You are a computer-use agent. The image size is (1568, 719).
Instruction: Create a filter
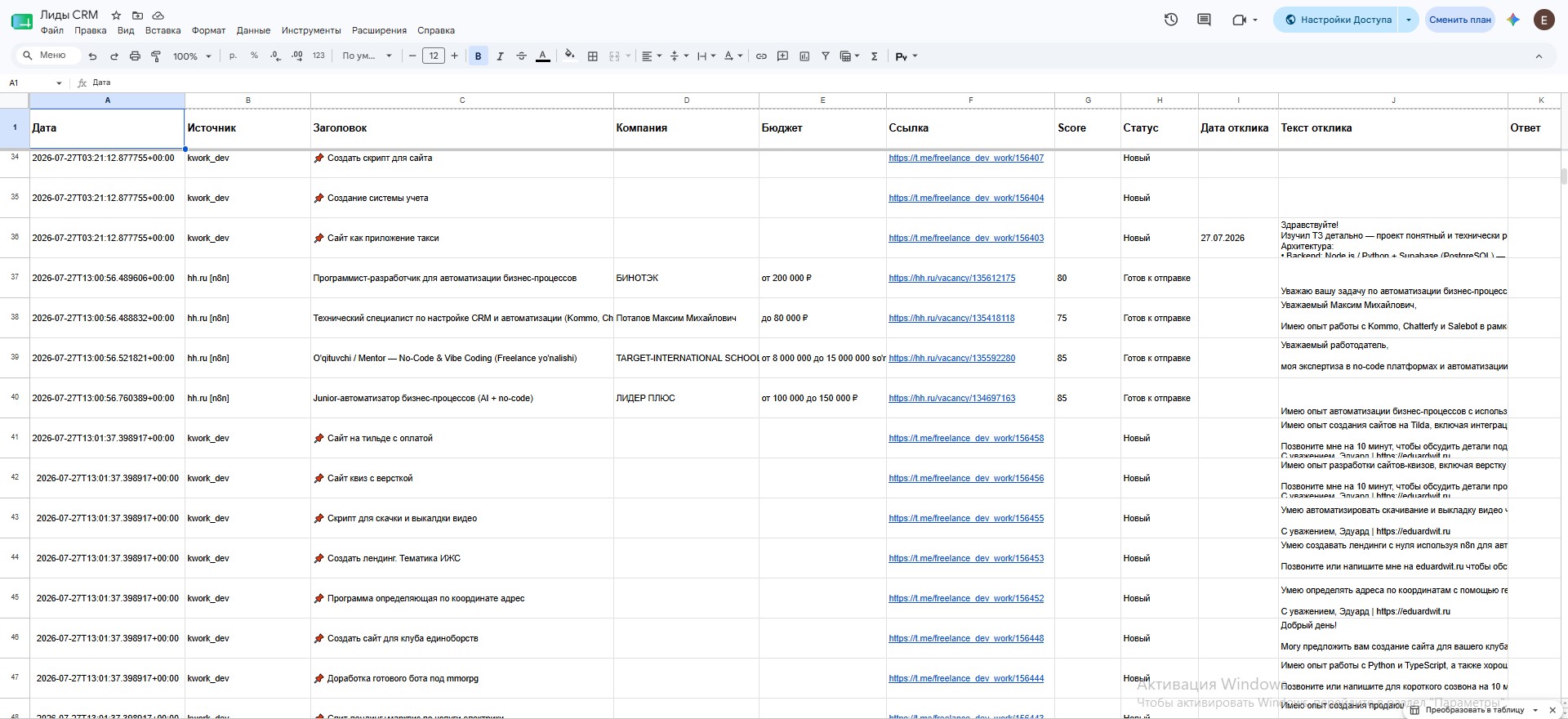[826, 56]
